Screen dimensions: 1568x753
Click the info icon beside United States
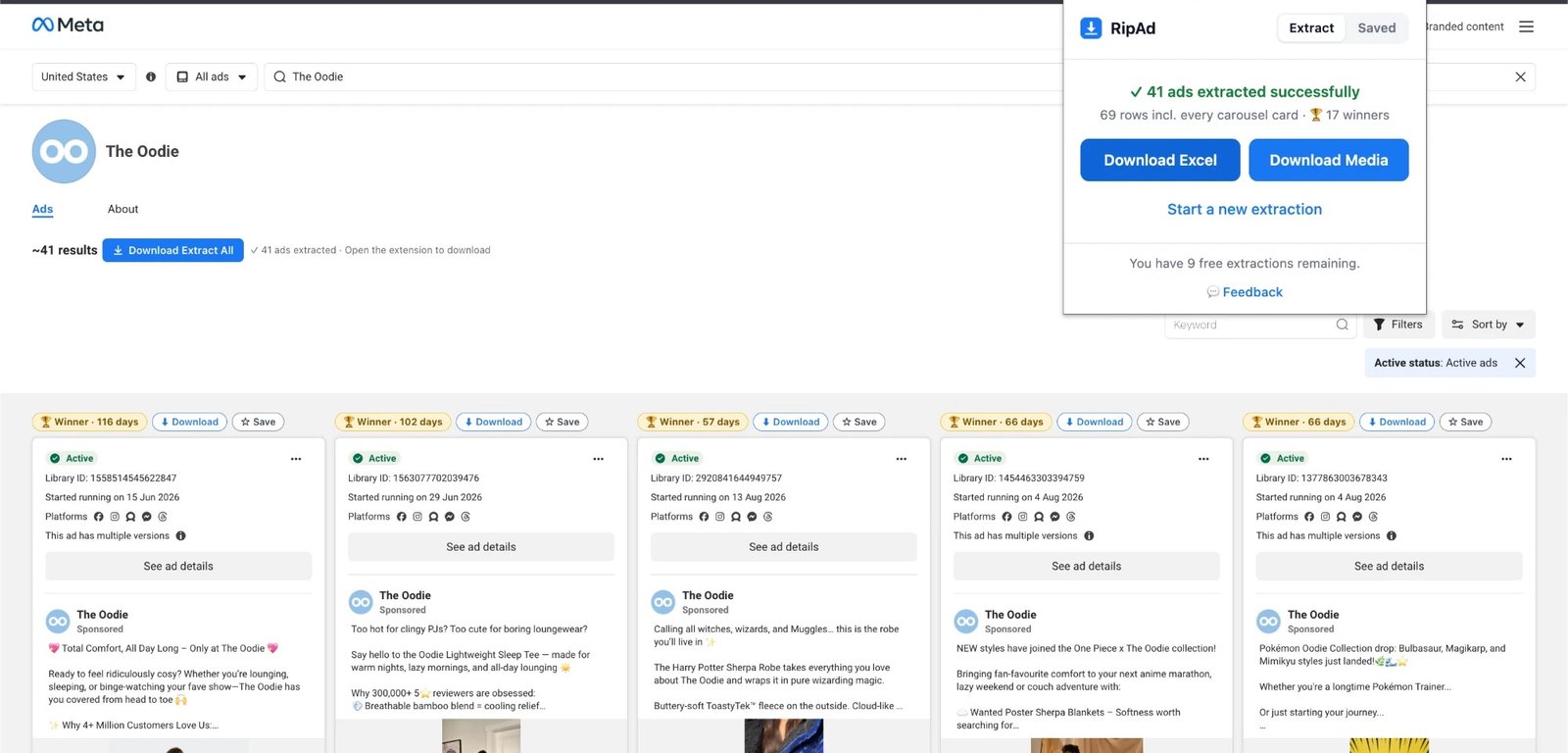click(x=151, y=76)
